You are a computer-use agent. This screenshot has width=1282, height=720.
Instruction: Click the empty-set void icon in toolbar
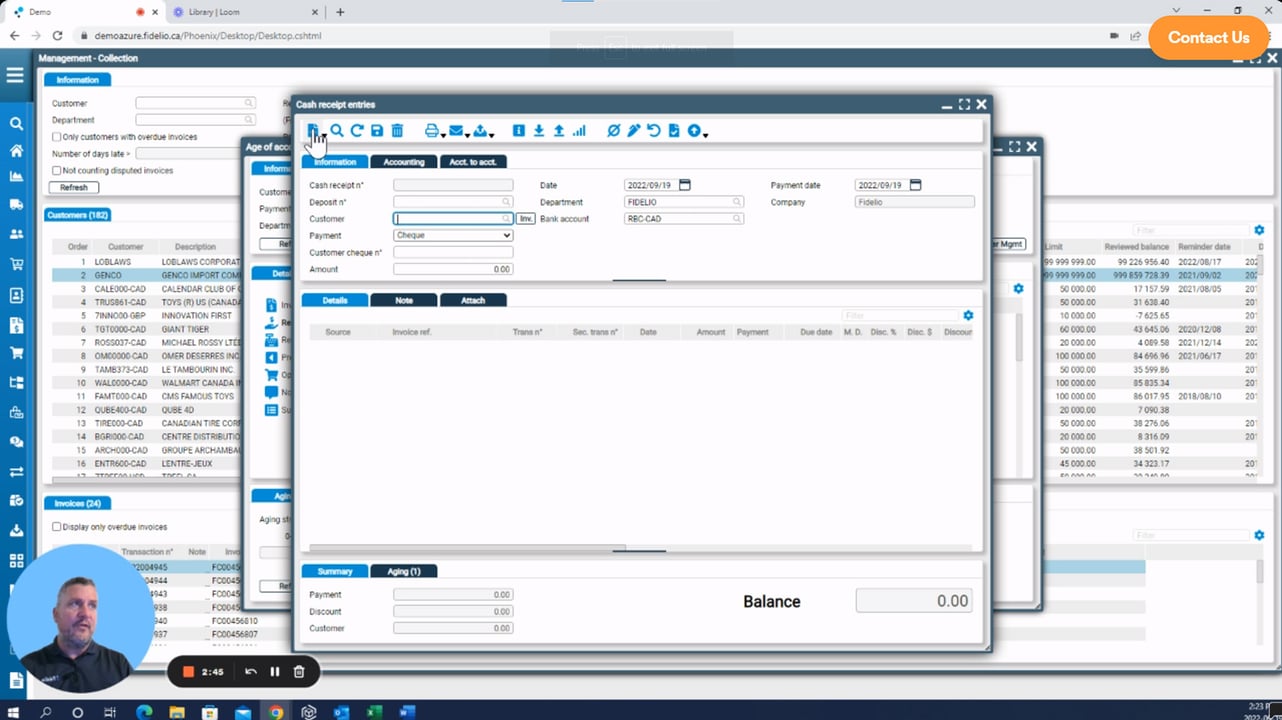tap(614, 131)
